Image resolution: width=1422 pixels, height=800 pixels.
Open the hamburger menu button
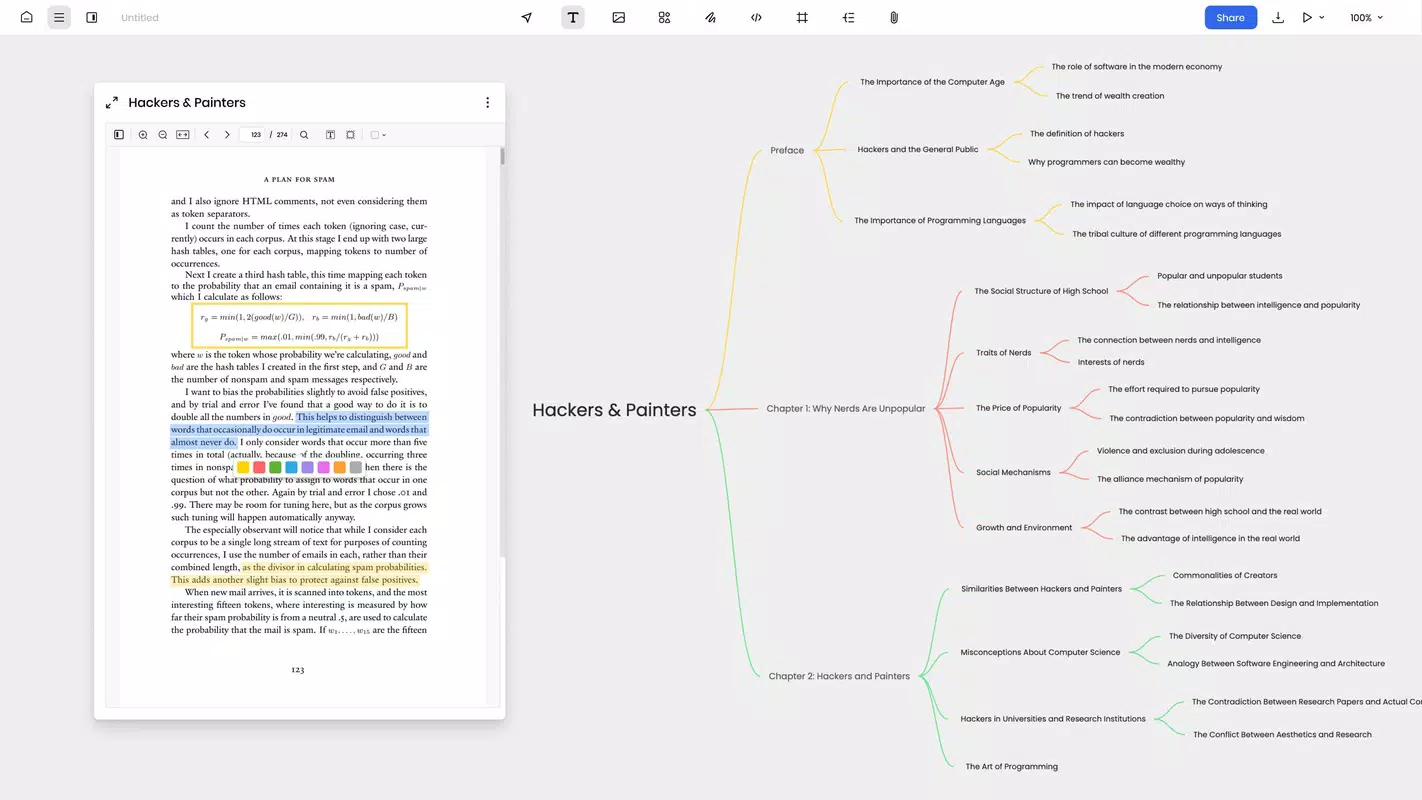[x=59, y=17]
